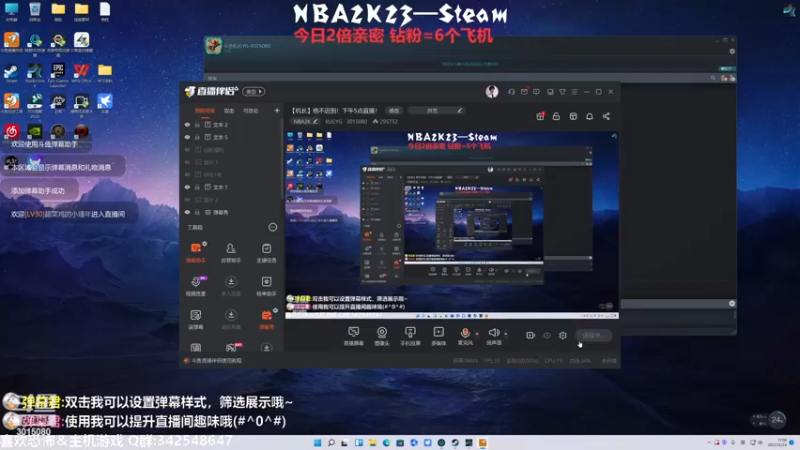Select the third scene tab
Screen dimensions: 800x450
[x=251, y=111]
